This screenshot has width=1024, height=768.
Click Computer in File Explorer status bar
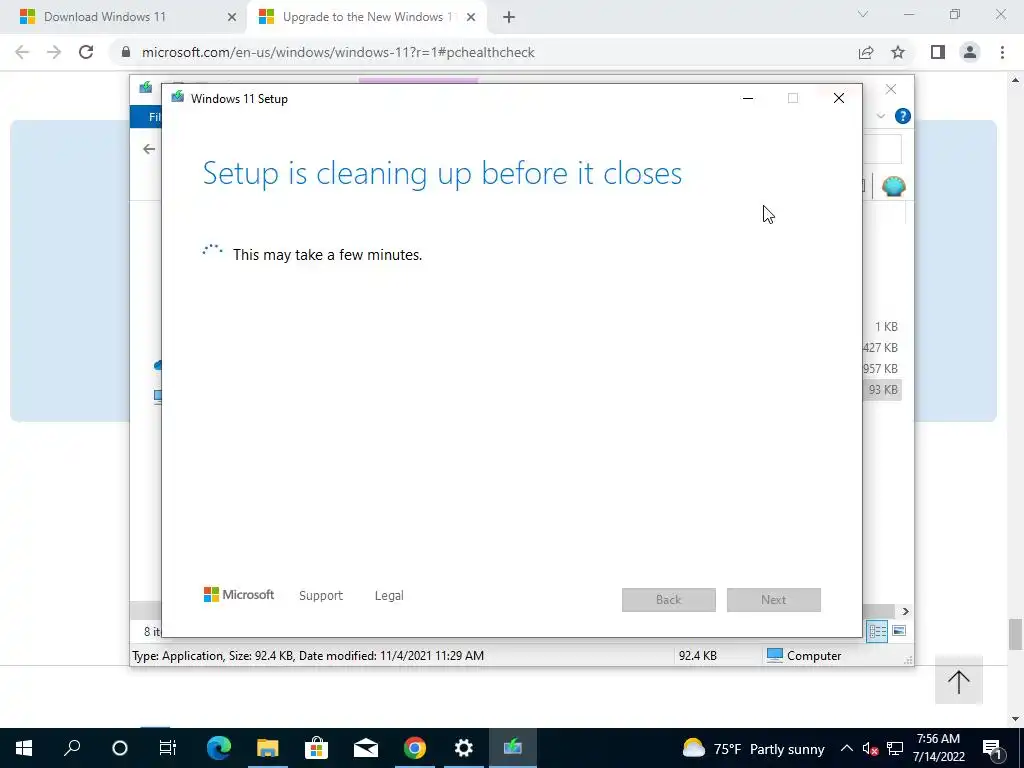pyautogui.click(x=804, y=656)
